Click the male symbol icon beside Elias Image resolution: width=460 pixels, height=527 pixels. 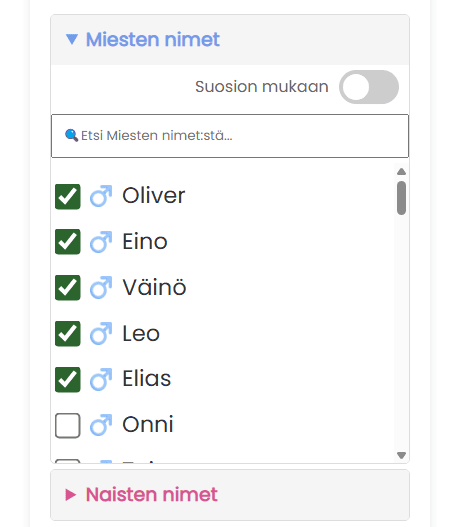click(101, 379)
